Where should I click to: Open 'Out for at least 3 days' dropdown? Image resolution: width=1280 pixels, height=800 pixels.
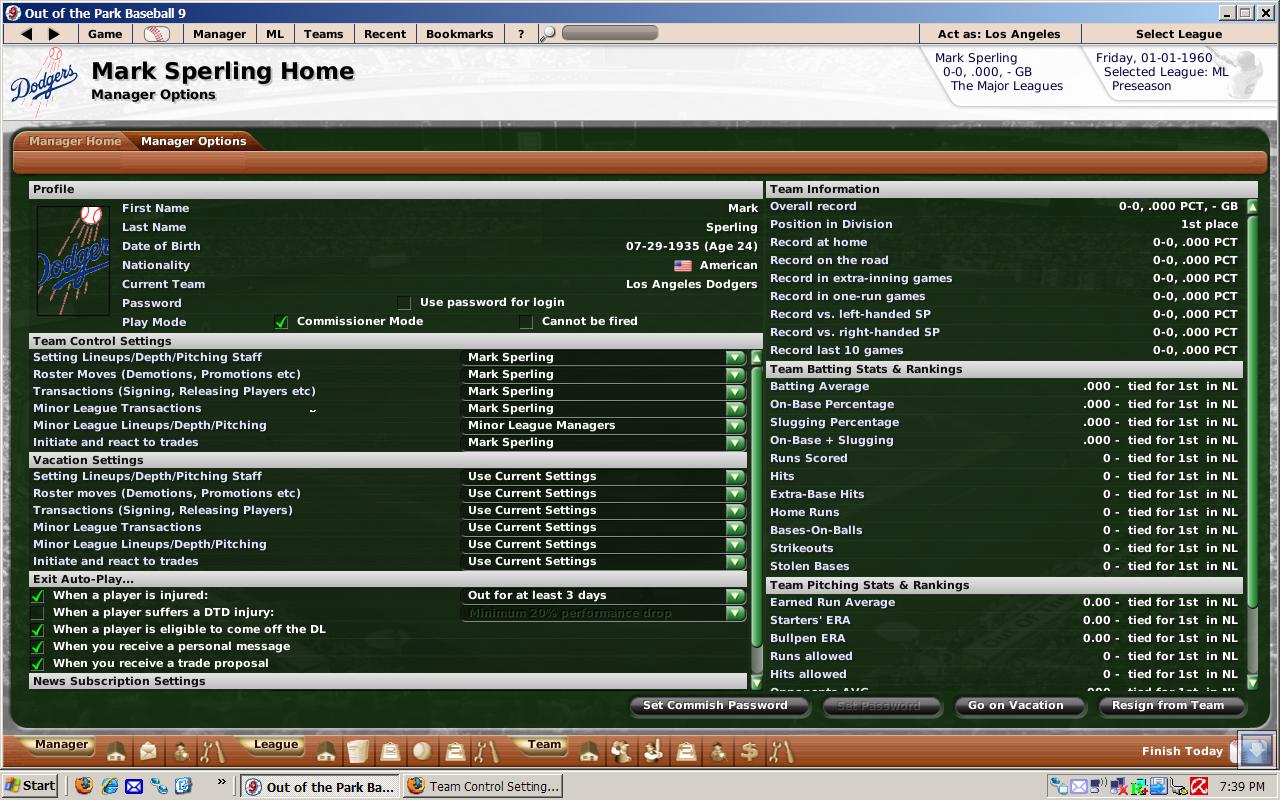click(735, 596)
